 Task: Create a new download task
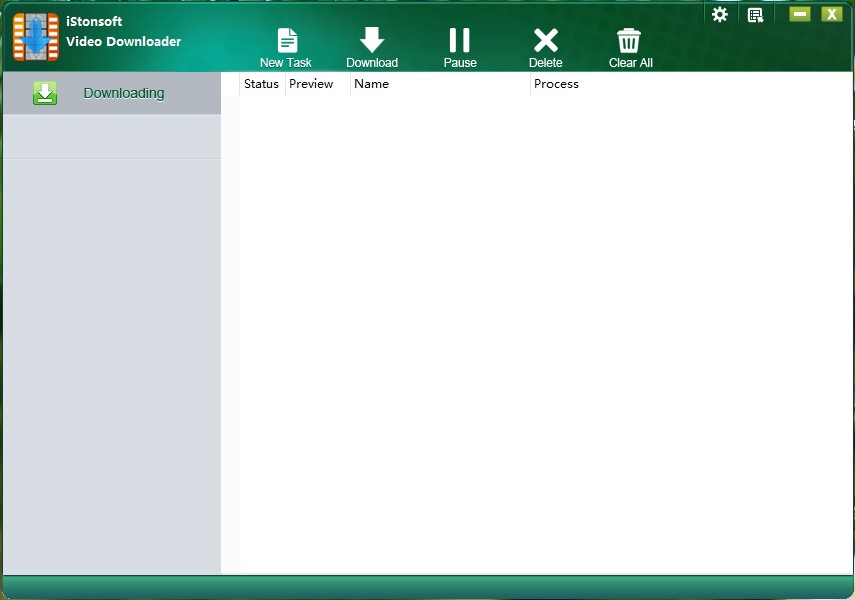coord(286,42)
